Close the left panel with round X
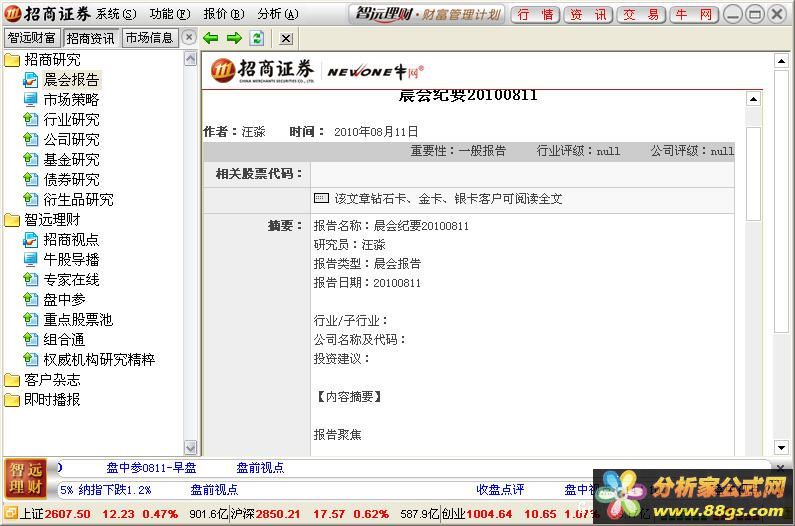Viewport: 795px width, 526px height. 189,37
